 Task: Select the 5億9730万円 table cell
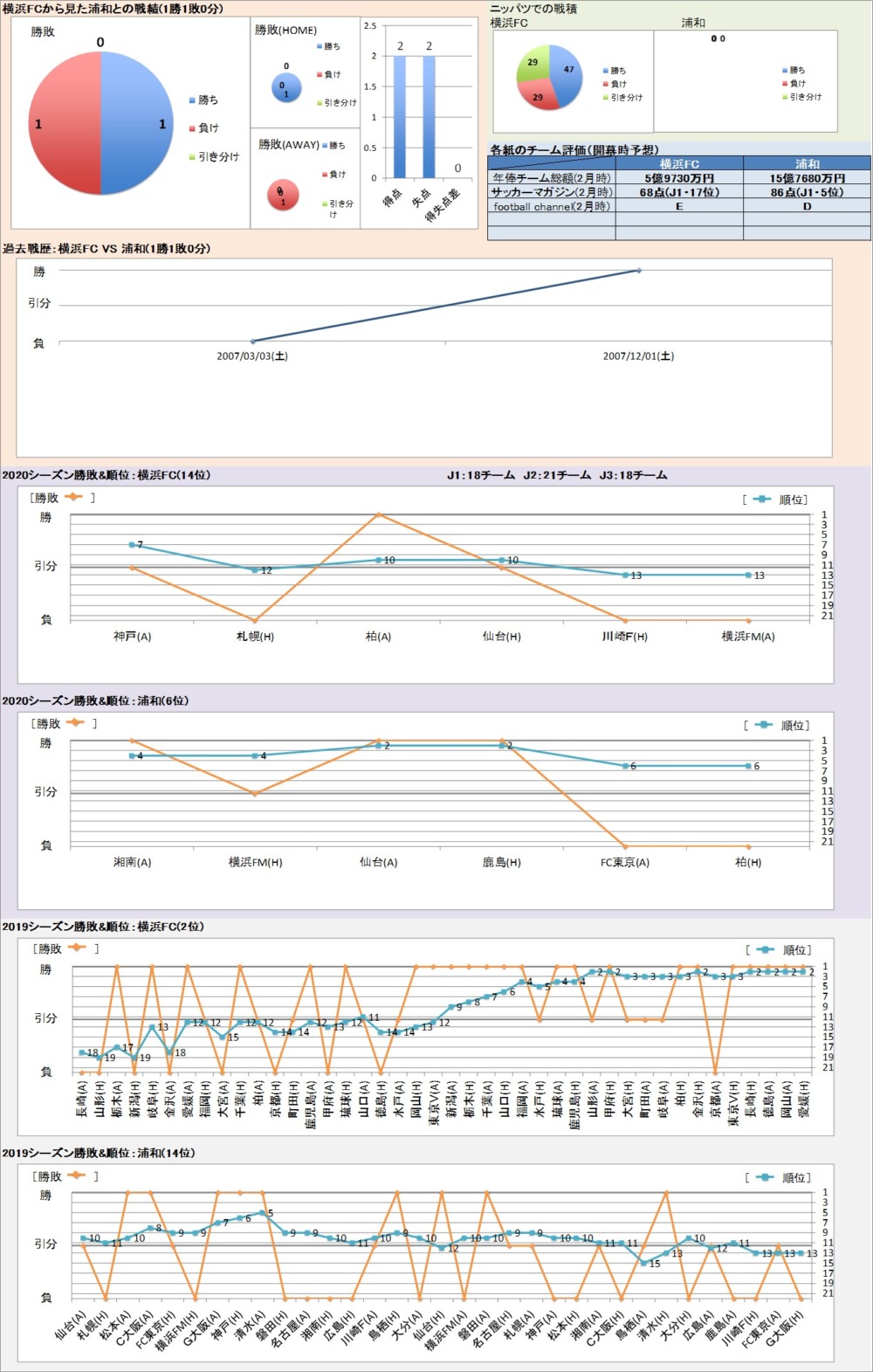tap(678, 178)
